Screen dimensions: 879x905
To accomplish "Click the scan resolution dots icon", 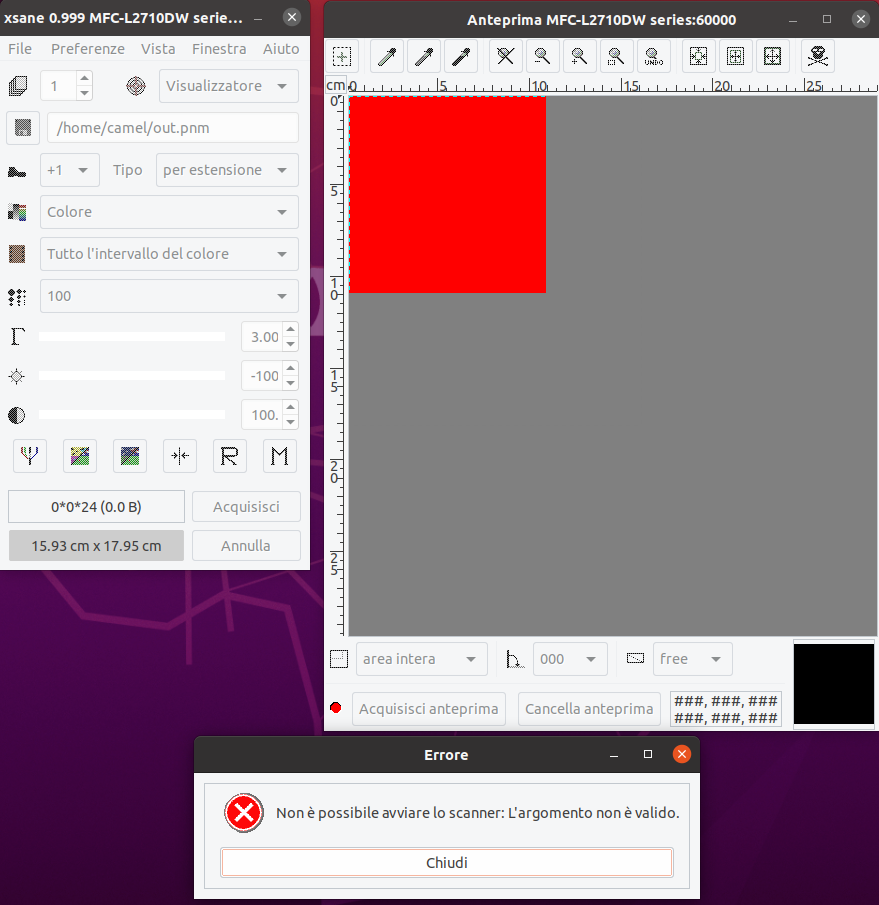I will click(x=17, y=297).
